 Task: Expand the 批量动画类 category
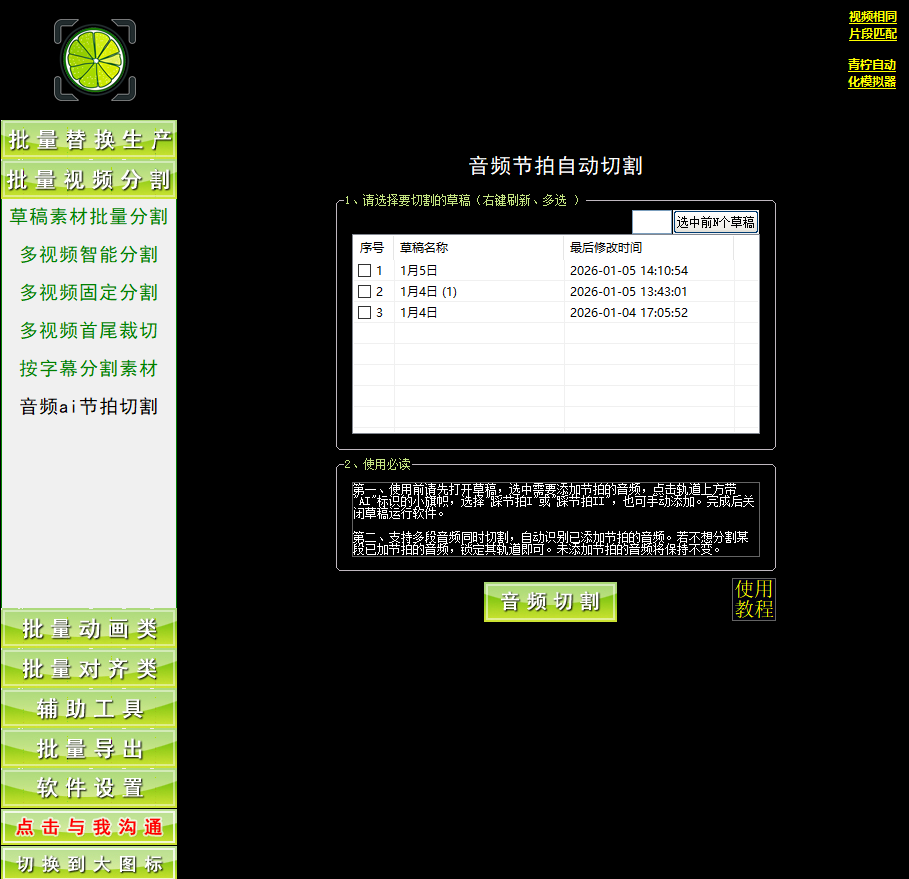(89, 629)
